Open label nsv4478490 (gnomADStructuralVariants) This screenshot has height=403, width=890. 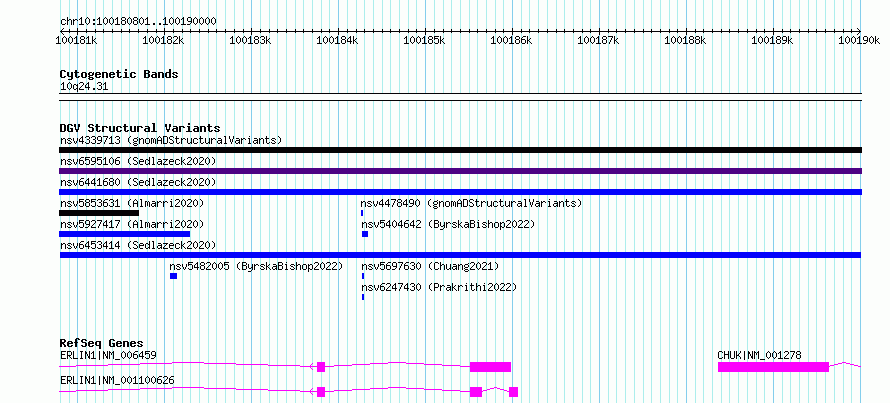click(472, 203)
